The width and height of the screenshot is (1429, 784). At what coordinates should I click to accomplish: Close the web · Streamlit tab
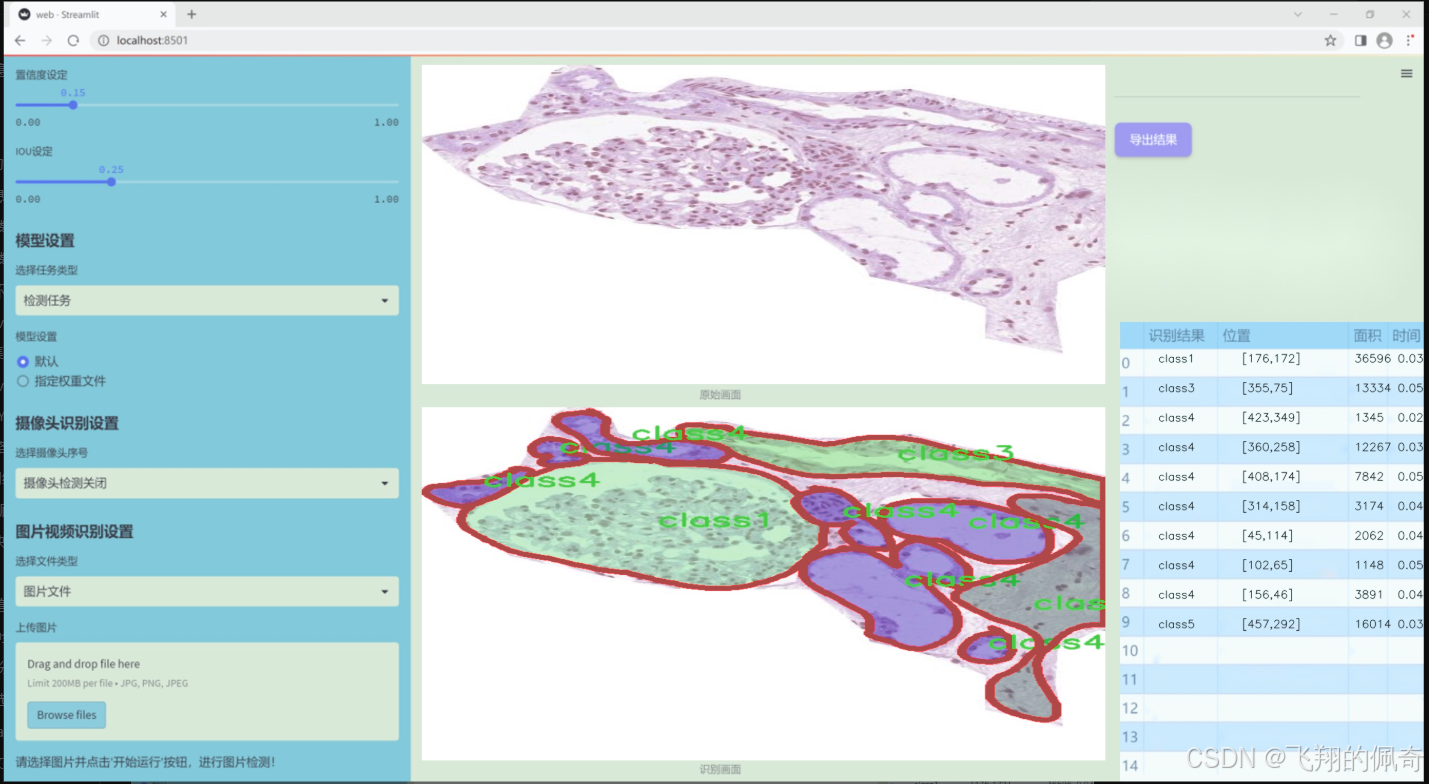[162, 14]
